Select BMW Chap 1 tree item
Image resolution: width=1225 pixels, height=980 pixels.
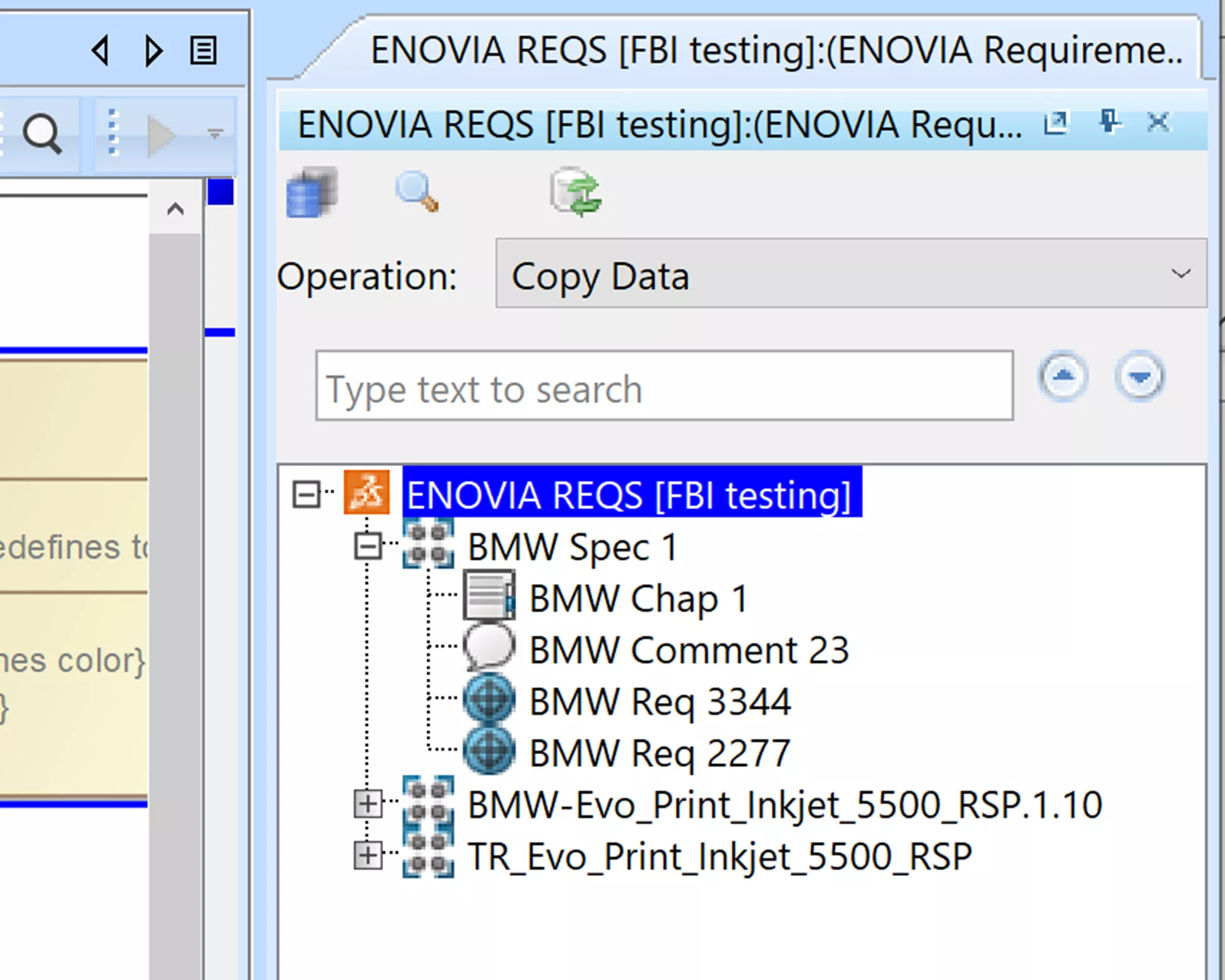pos(639,598)
